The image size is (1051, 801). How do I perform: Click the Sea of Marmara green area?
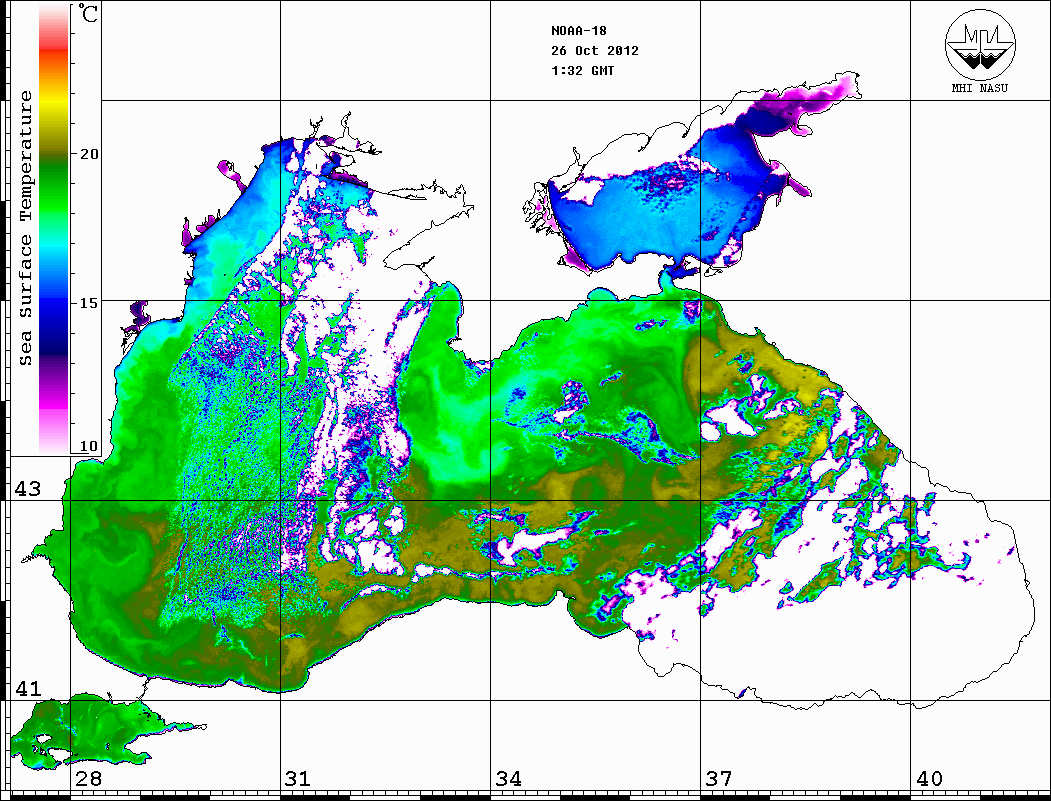(94, 727)
